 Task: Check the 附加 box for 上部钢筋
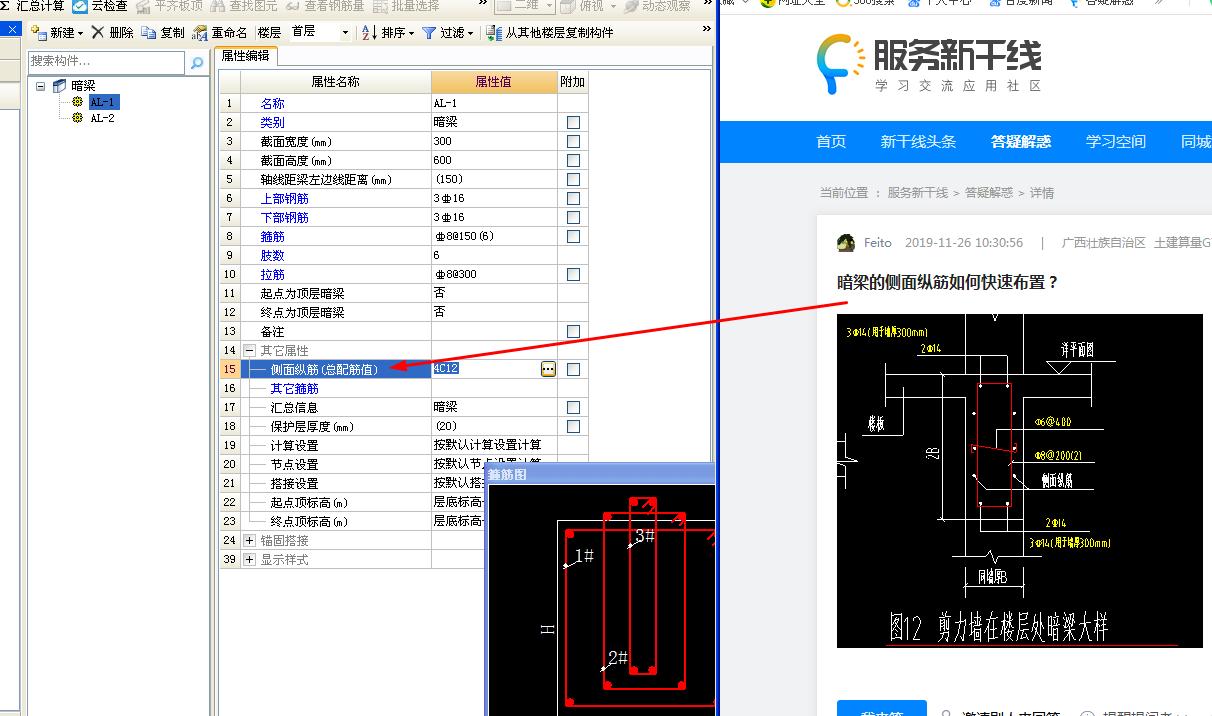(x=573, y=198)
